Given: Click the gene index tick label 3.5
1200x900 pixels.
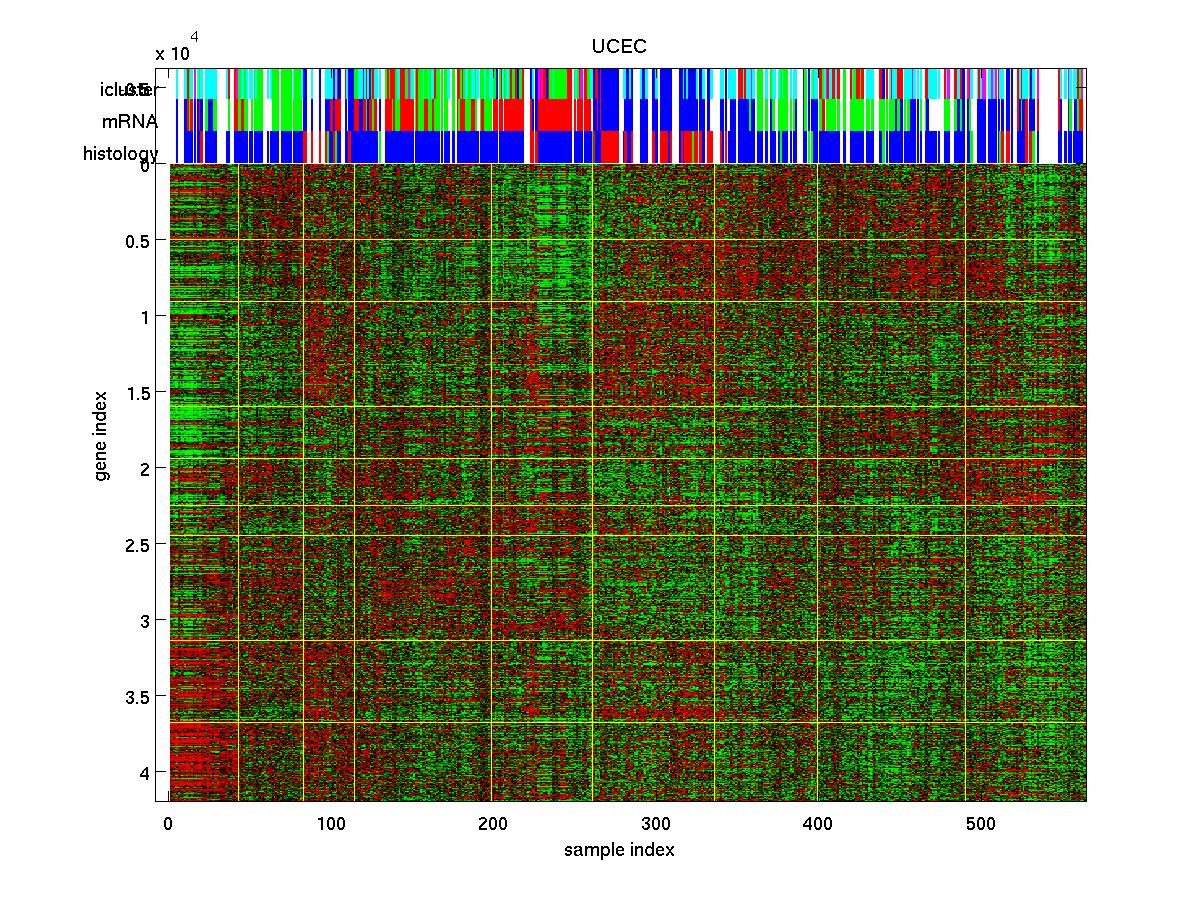Looking at the screenshot, I should point(137,697).
